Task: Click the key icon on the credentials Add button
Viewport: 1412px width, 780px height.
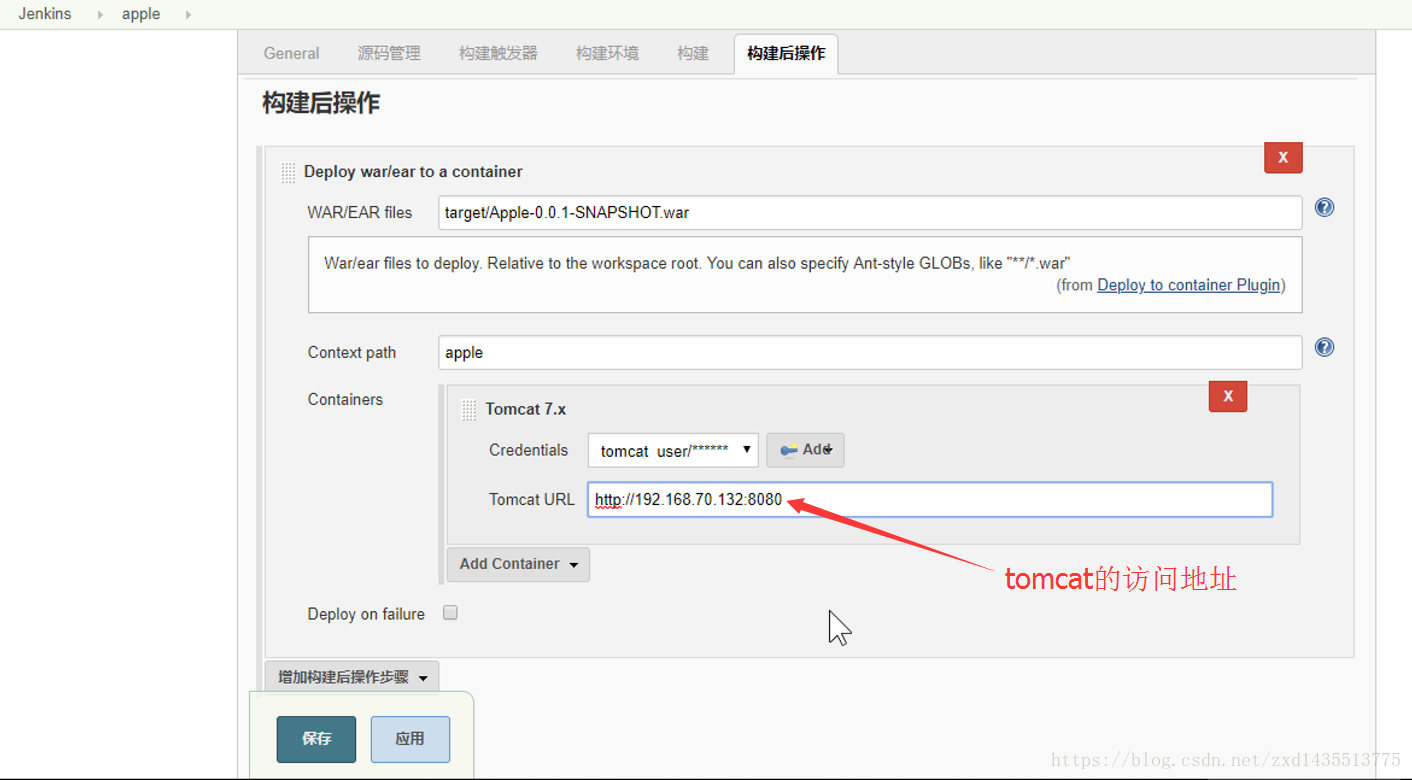Action: 789,450
